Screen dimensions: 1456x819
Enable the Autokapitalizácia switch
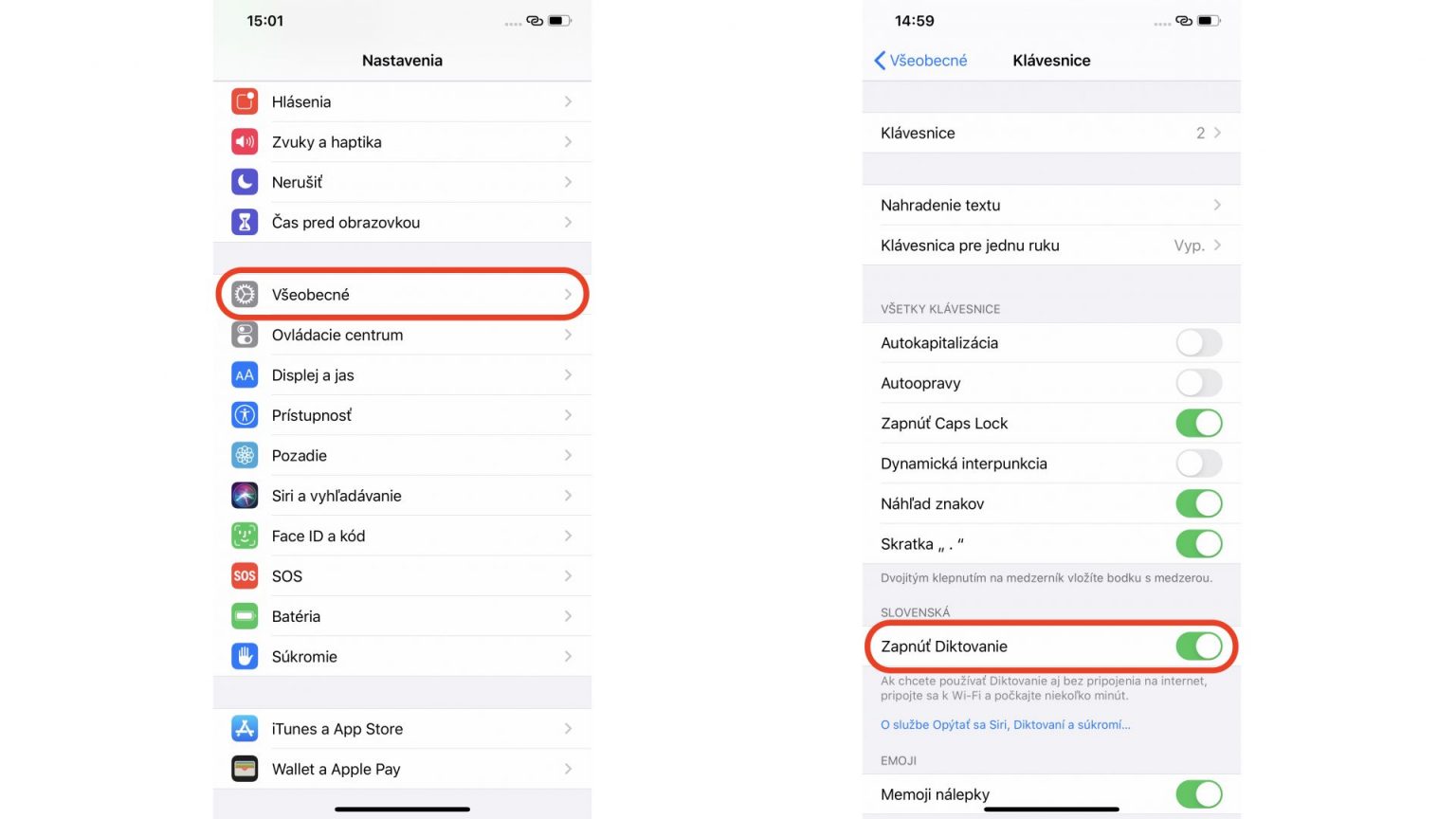(x=1199, y=343)
